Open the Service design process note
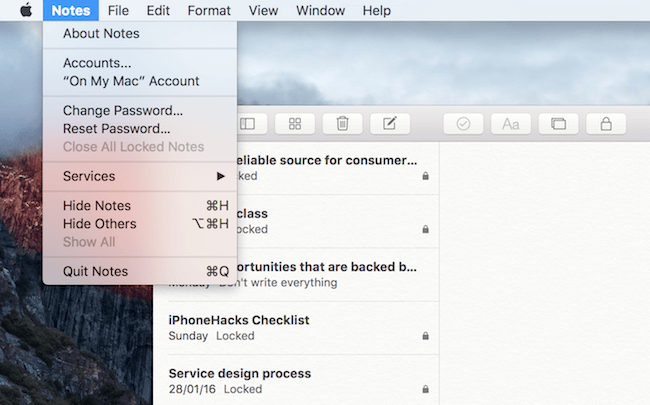650x405 pixels. [x=296, y=381]
